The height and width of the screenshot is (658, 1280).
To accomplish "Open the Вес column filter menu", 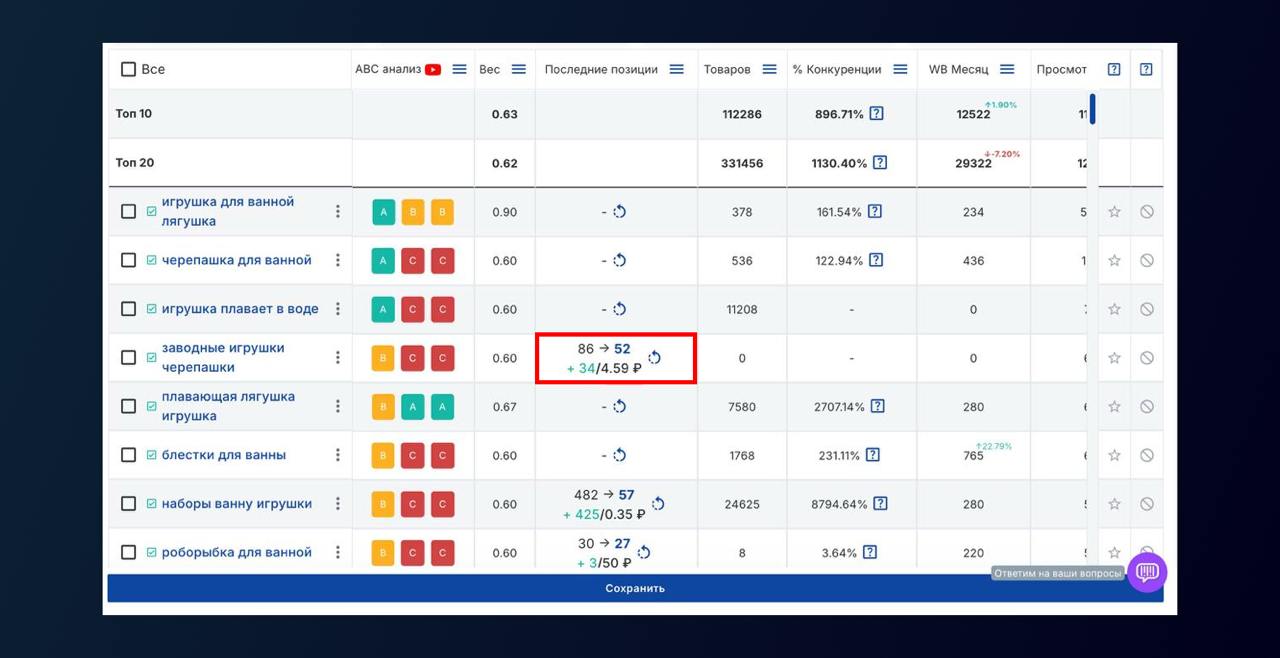I will [x=518, y=70].
